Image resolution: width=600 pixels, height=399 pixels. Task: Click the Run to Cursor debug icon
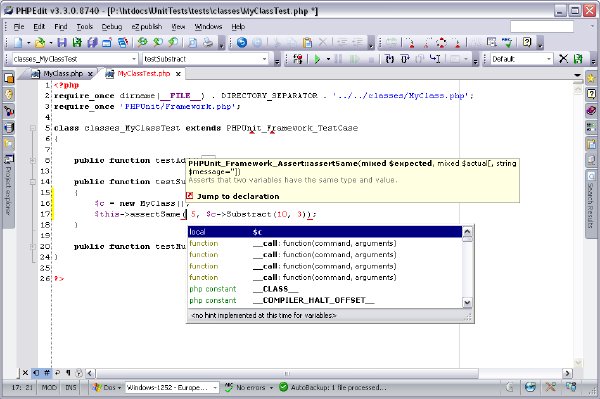tap(435, 59)
